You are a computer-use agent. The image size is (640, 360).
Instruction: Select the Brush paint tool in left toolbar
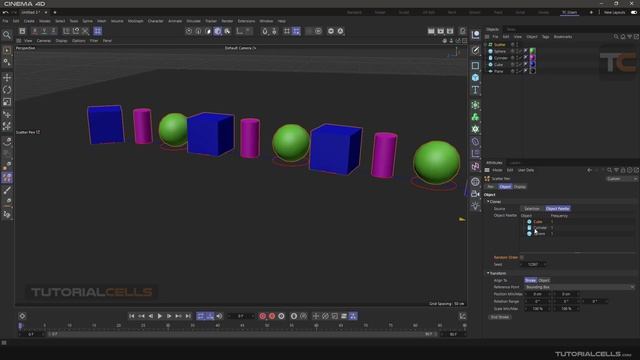click(7, 190)
